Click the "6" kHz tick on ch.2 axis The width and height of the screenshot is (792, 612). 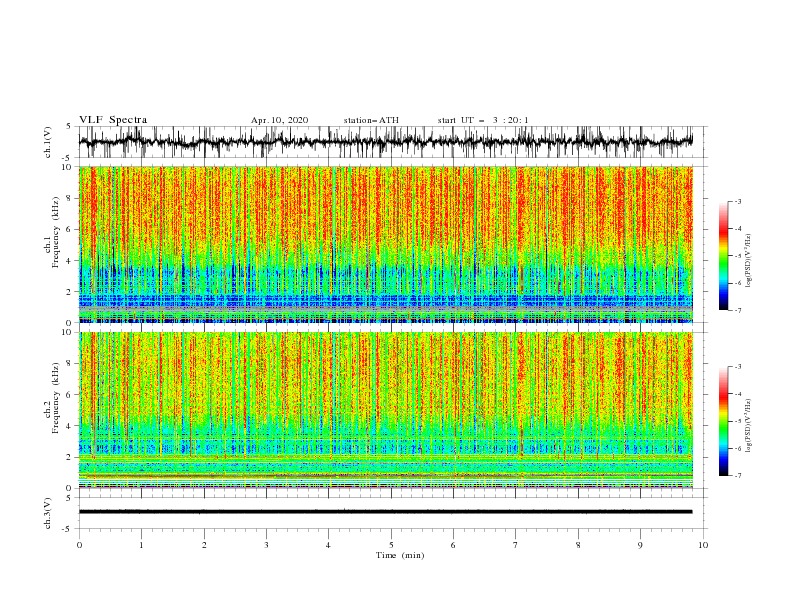[x=70, y=395]
